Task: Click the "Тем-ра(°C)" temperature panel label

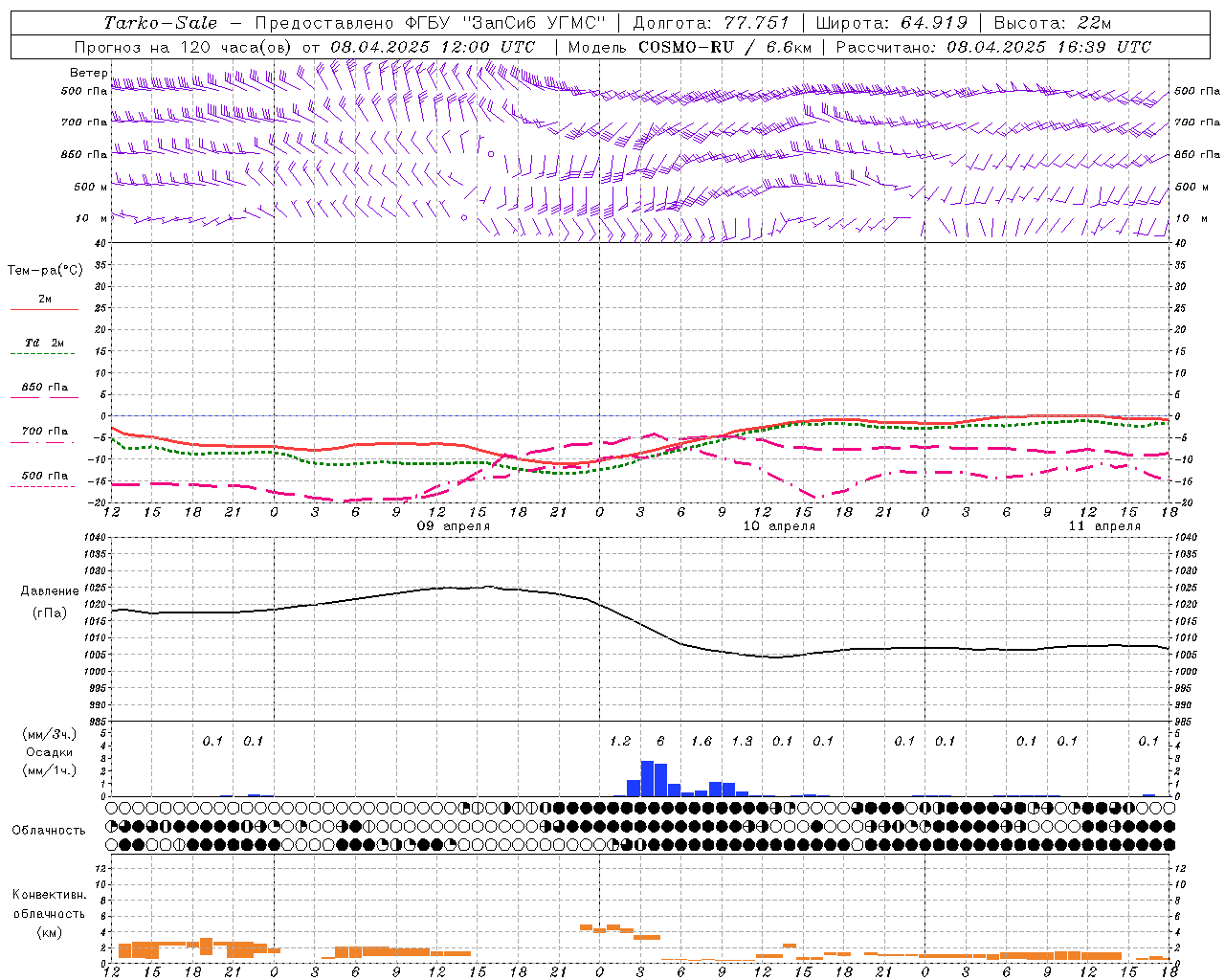Action: (x=45, y=270)
